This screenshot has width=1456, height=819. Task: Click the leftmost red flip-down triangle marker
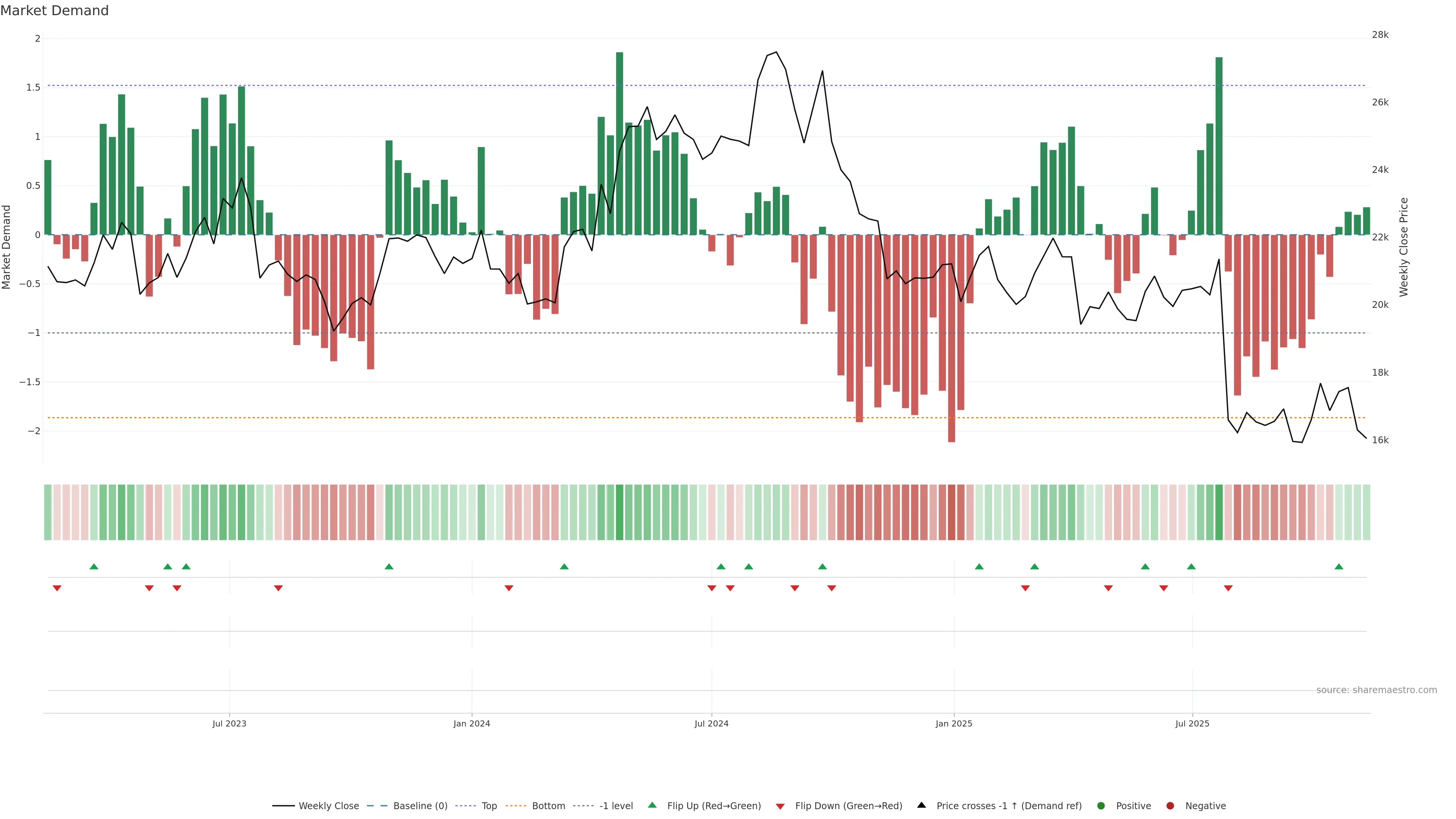pyautogui.click(x=57, y=588)
